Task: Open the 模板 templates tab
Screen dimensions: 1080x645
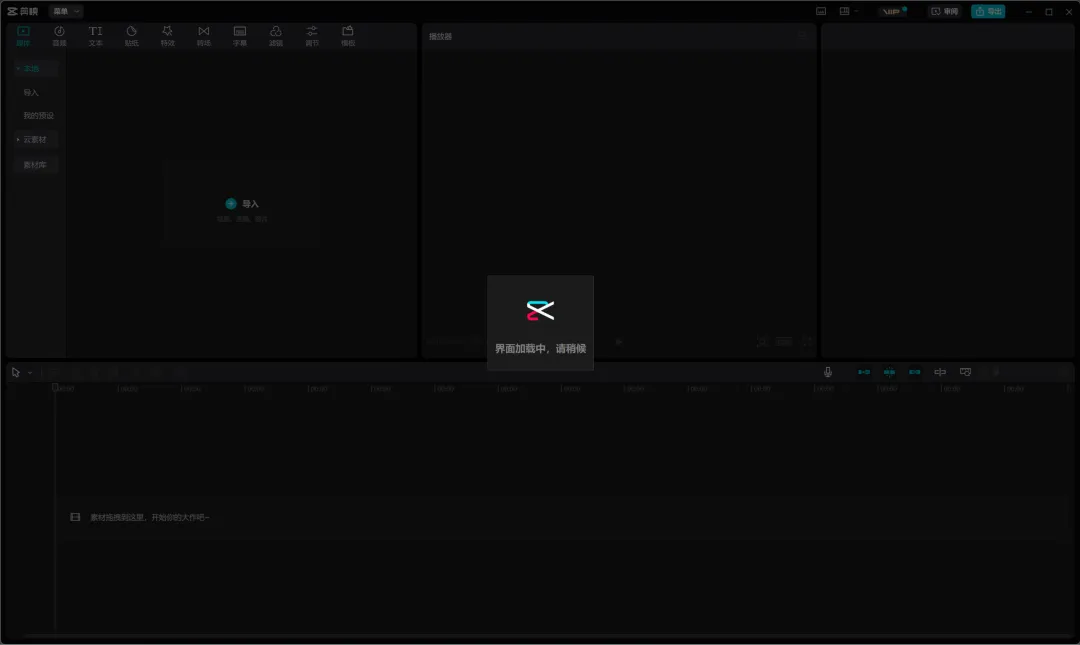Action: 348,36
